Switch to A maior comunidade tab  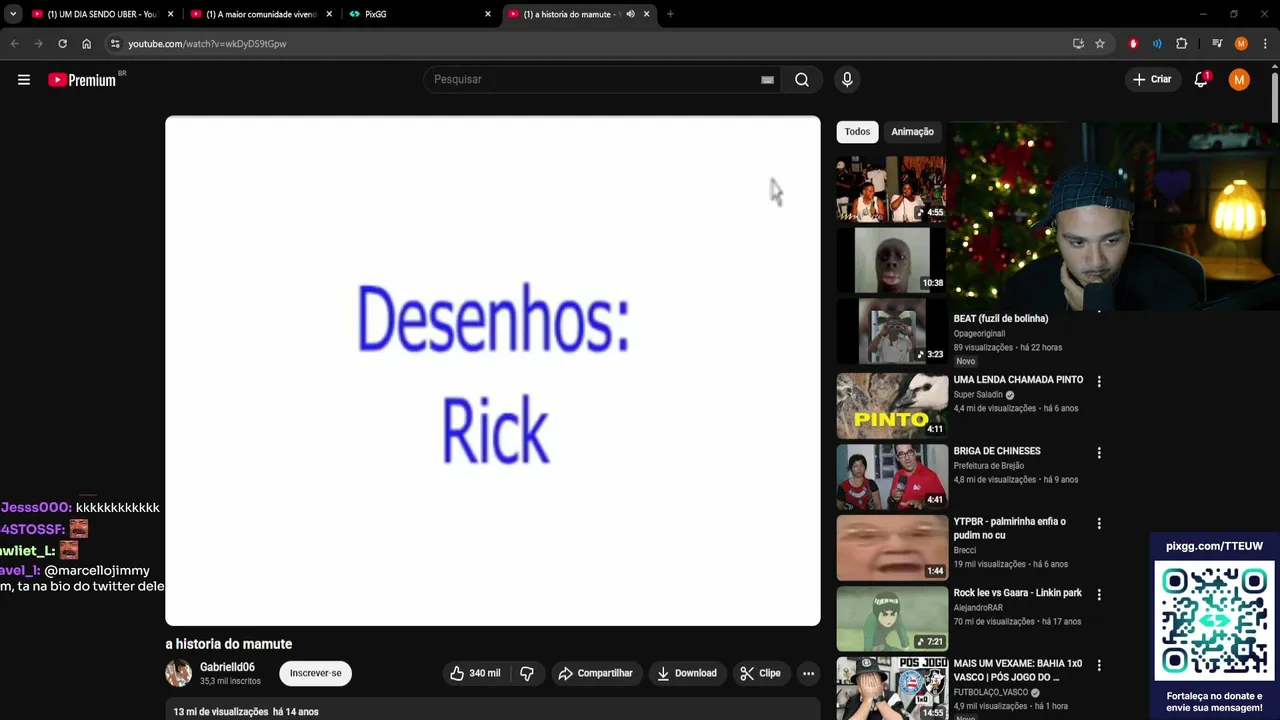point(261,14)
